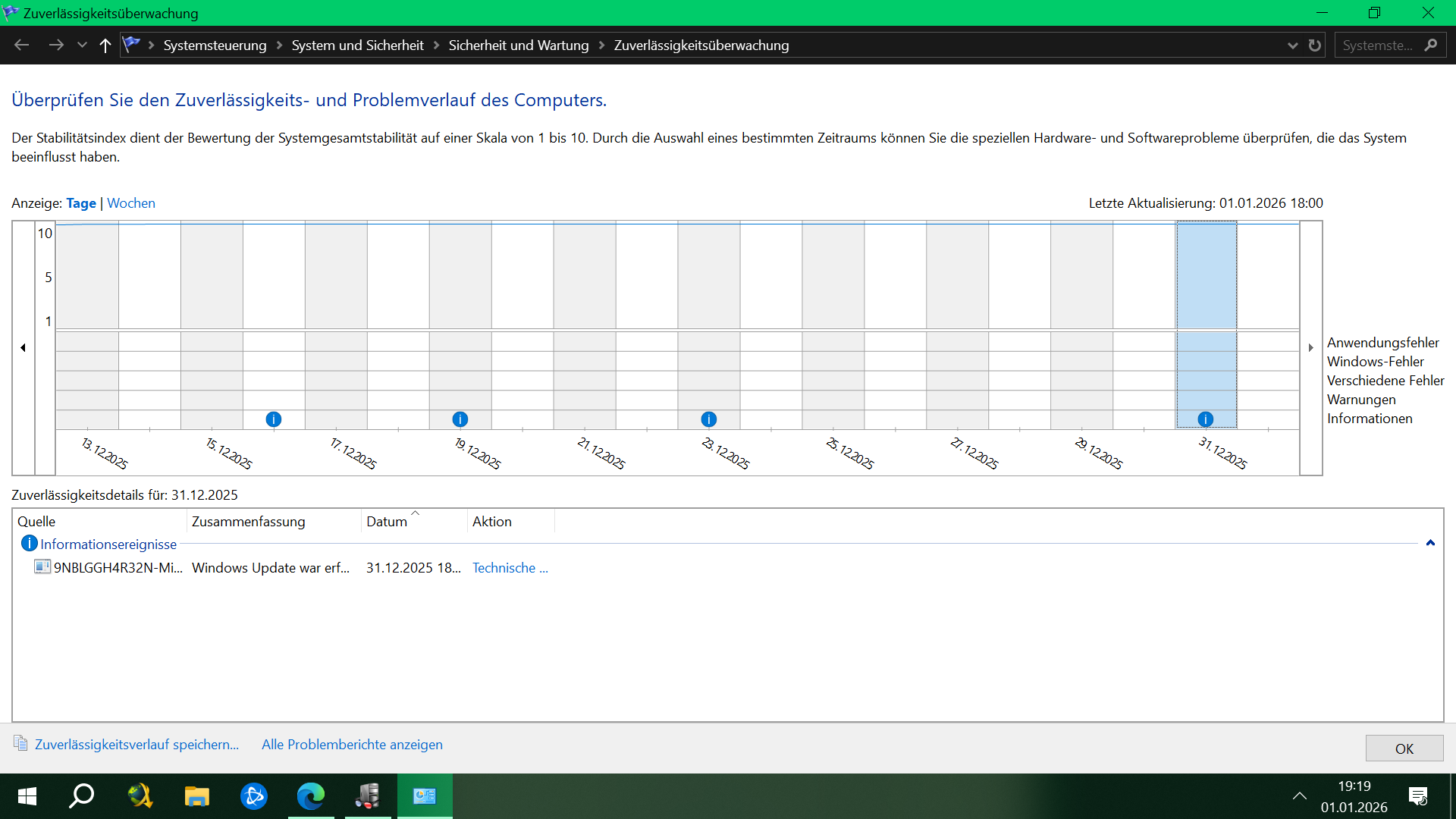The width and height of the screenshot is (1456, 819).
Task: Collapse the Informationsereignisse group
Action: coord(1430,543)
